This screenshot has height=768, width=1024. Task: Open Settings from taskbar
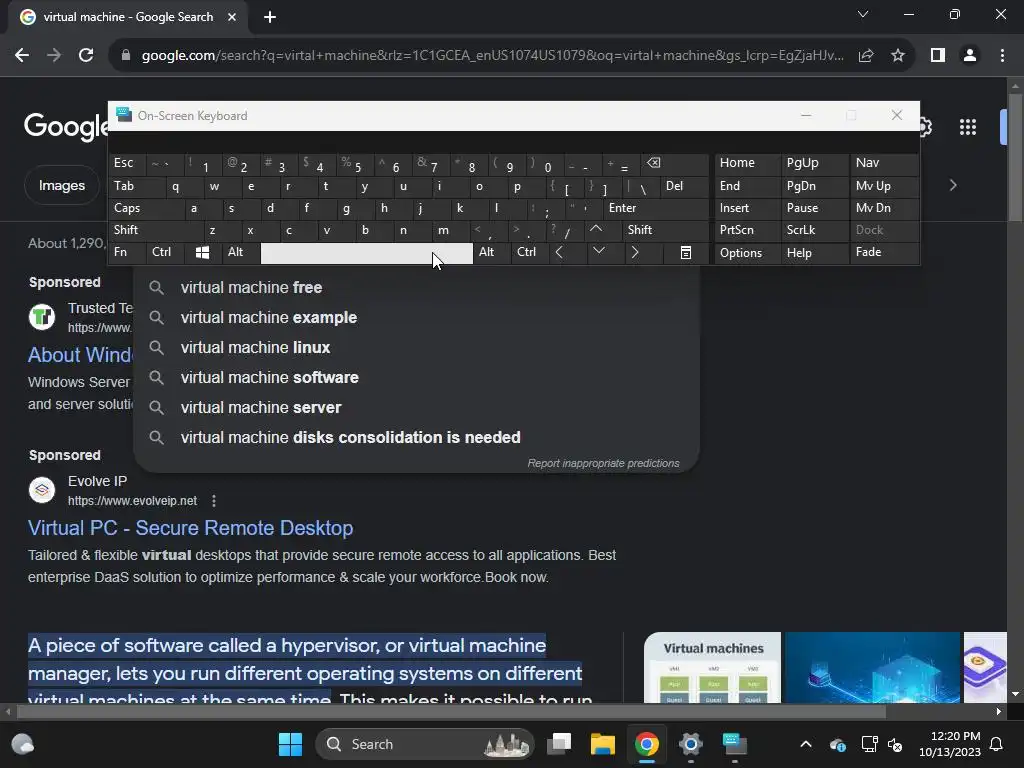pos(690,744)
